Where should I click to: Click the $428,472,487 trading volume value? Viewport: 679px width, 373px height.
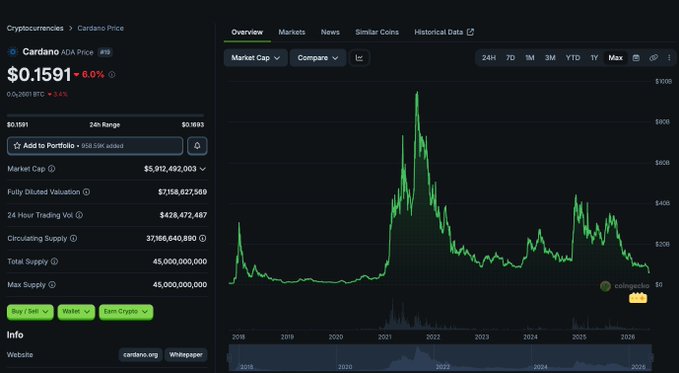tap(183, 215)
